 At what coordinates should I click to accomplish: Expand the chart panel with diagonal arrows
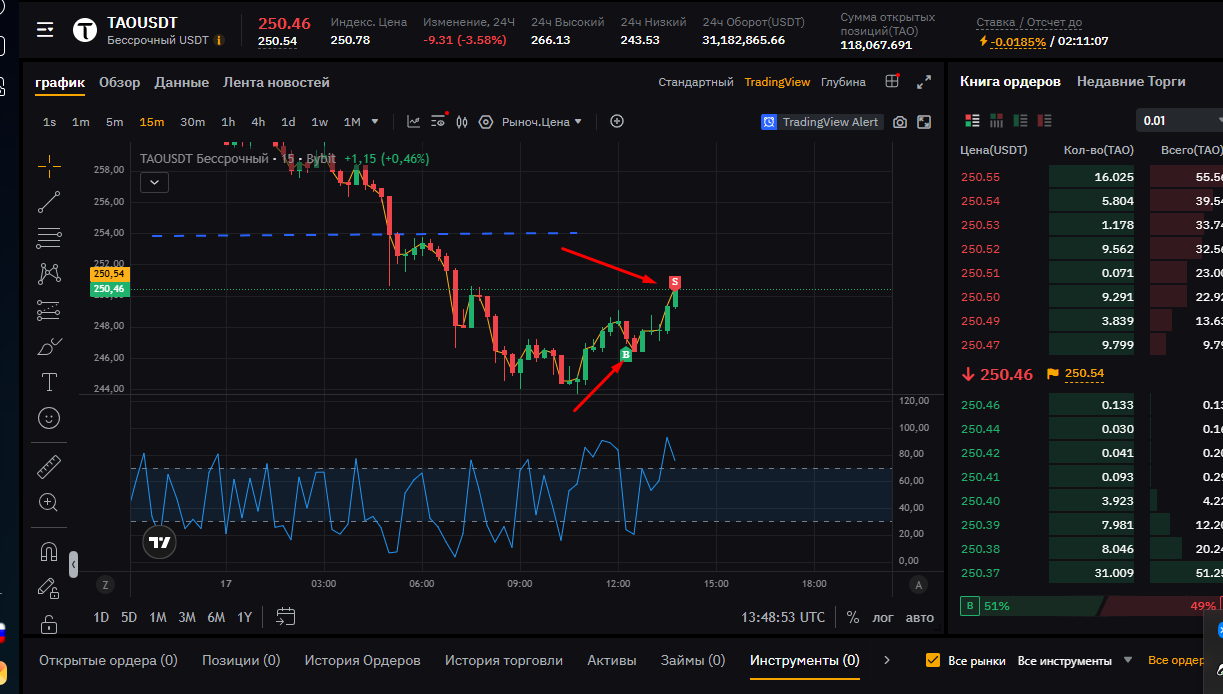pos(924,82)
